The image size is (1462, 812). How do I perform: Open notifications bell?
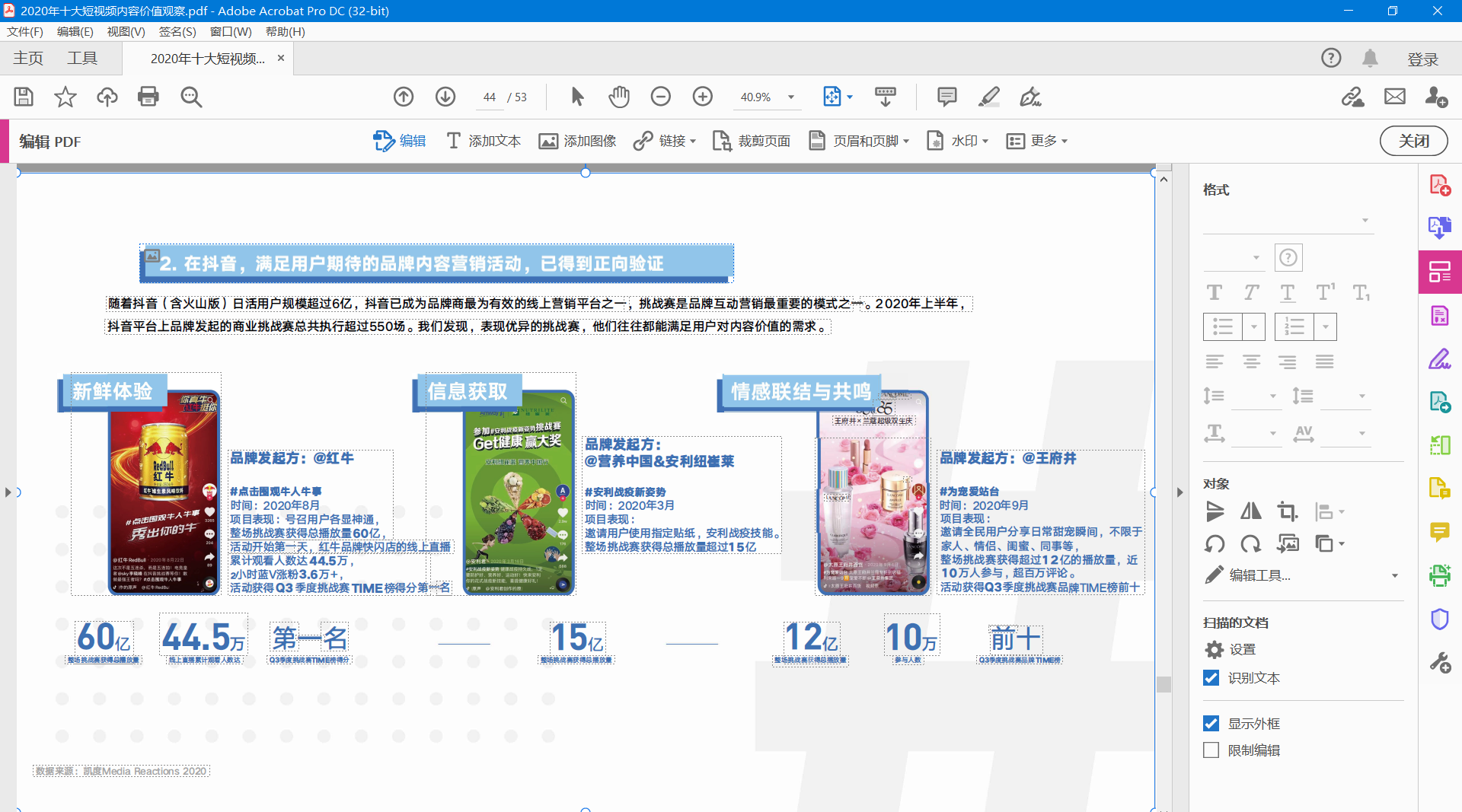pos(1370,58)
